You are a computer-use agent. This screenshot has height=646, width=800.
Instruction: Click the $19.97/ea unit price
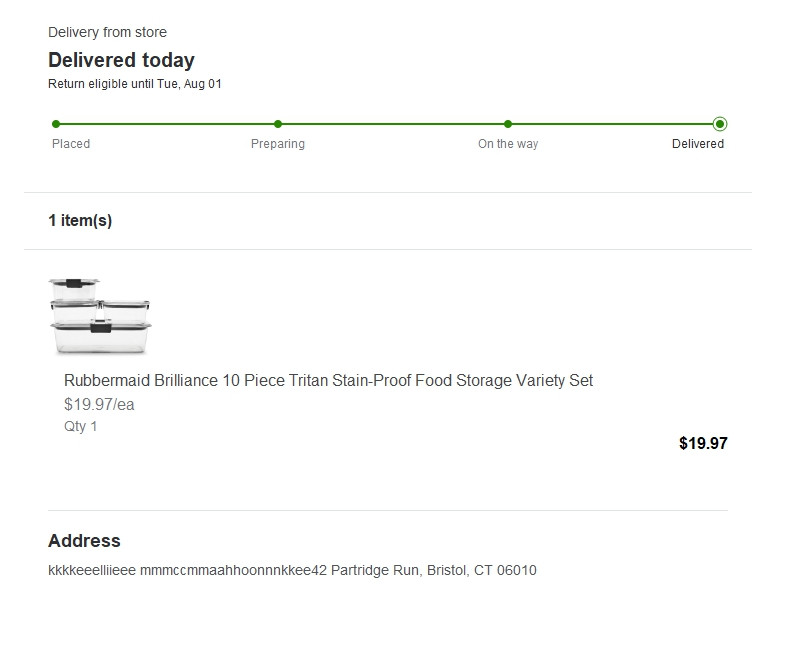click(99, 405)
